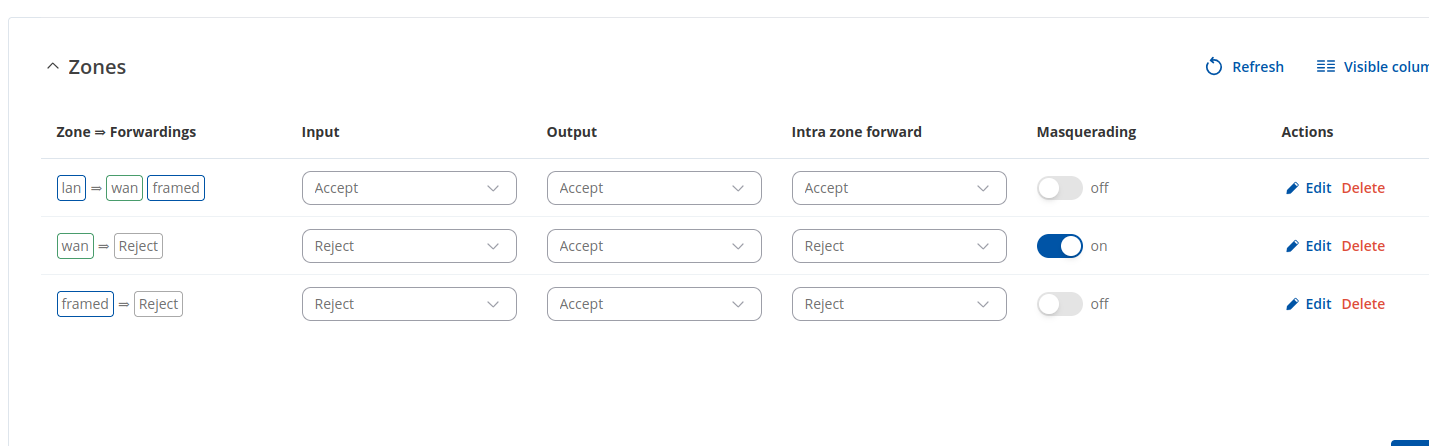Turn on masquerading for framed zone
Viewport: 1429px width, 446px height.
tap(1060, 304)
